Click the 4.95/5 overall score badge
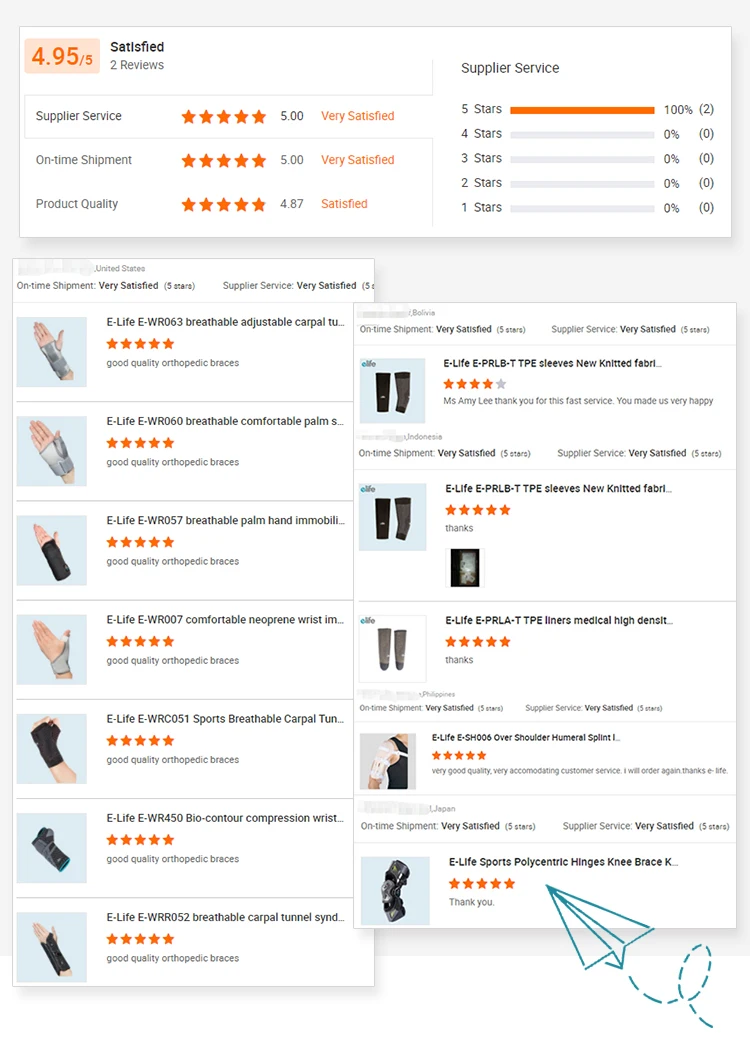 (x=62, y=56)
